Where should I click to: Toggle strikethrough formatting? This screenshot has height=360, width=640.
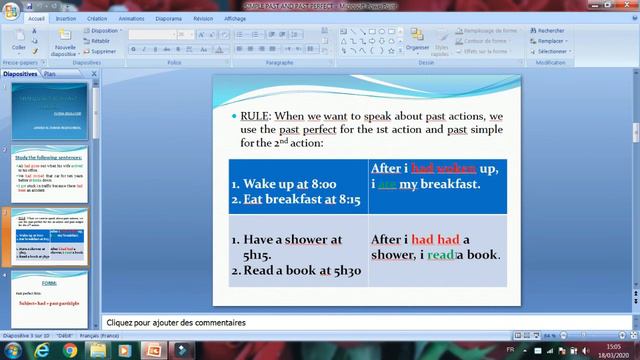coord(167,49)
